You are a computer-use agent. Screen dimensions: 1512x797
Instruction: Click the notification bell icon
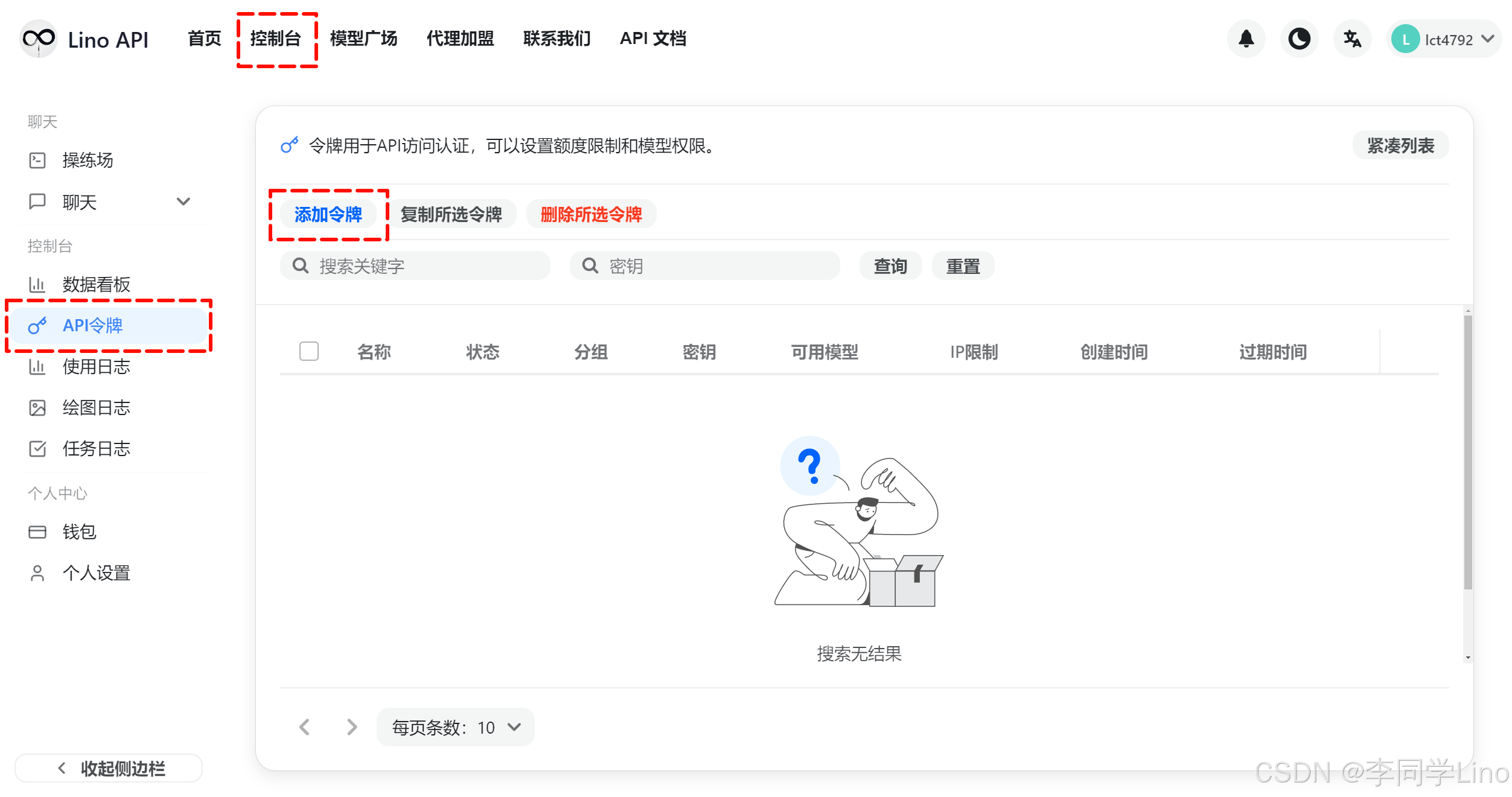1246,39
